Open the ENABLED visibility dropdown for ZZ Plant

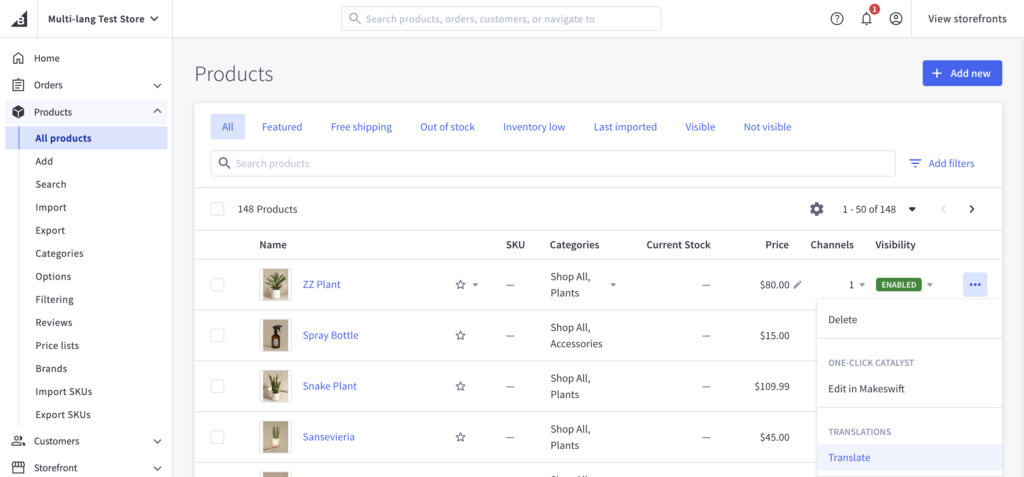coord(929,285)
